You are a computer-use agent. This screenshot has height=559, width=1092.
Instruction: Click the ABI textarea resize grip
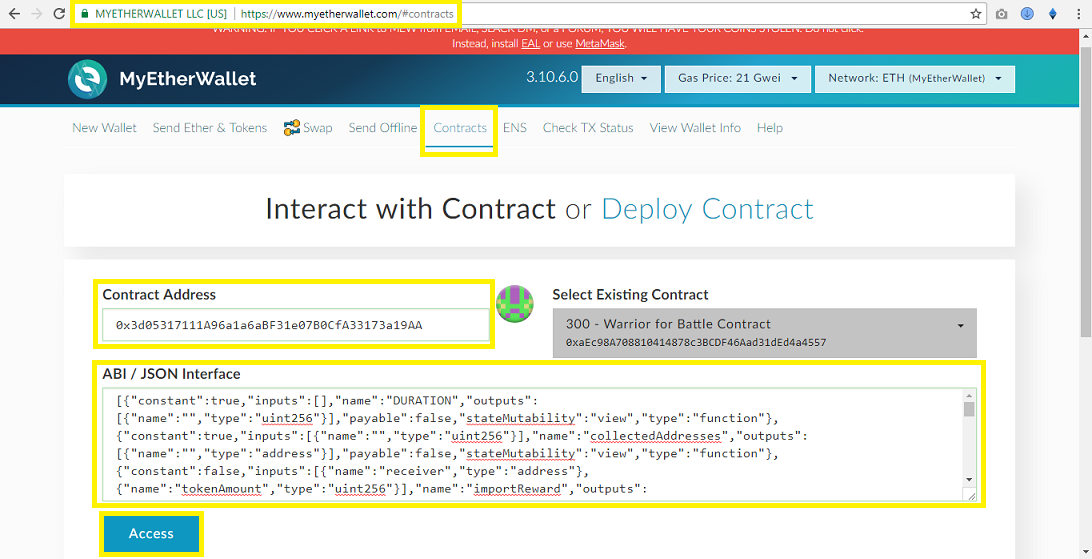click(x=970, y=494)
